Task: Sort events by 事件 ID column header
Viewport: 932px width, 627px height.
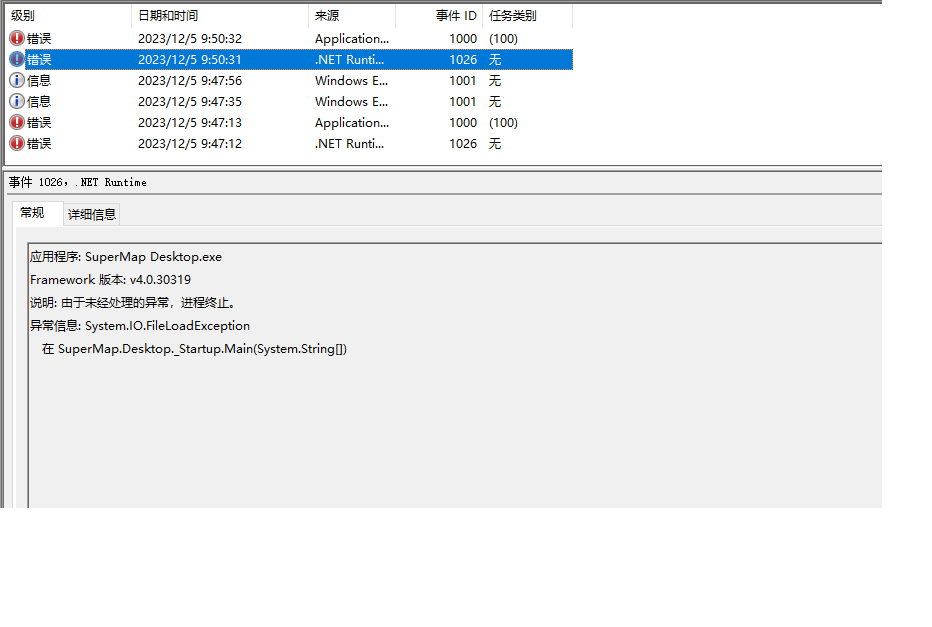Action: (x=439, y=16)
